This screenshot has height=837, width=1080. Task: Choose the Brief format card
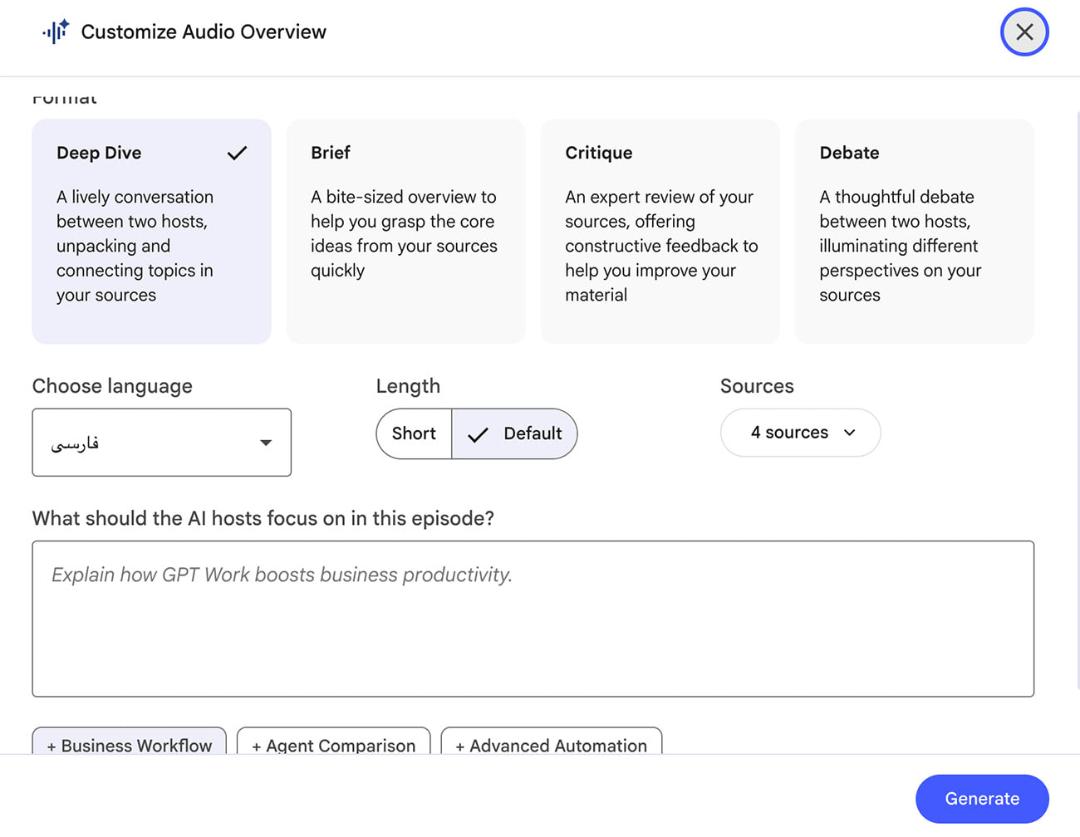click(x=406, y=231)
